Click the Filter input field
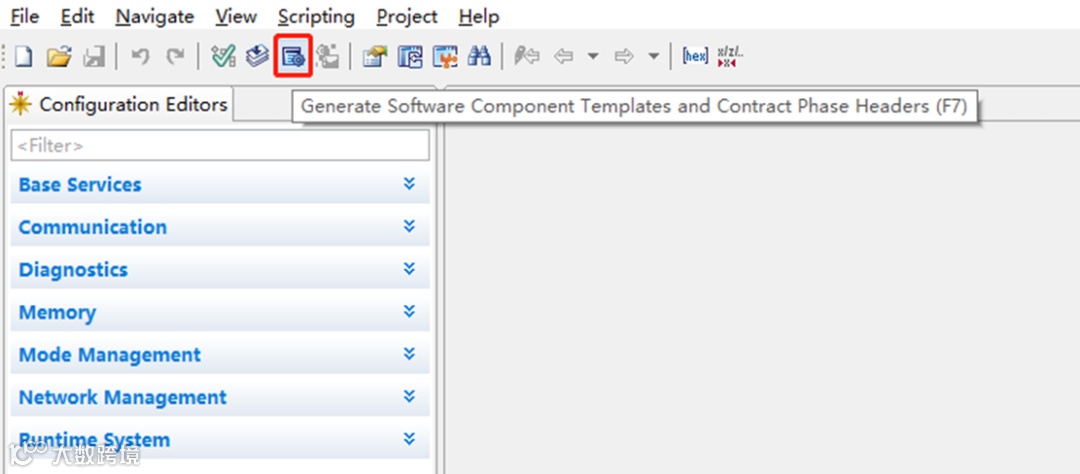Image resolution: width=1080 pixels, height=474 pixels. tap(220, 145)
